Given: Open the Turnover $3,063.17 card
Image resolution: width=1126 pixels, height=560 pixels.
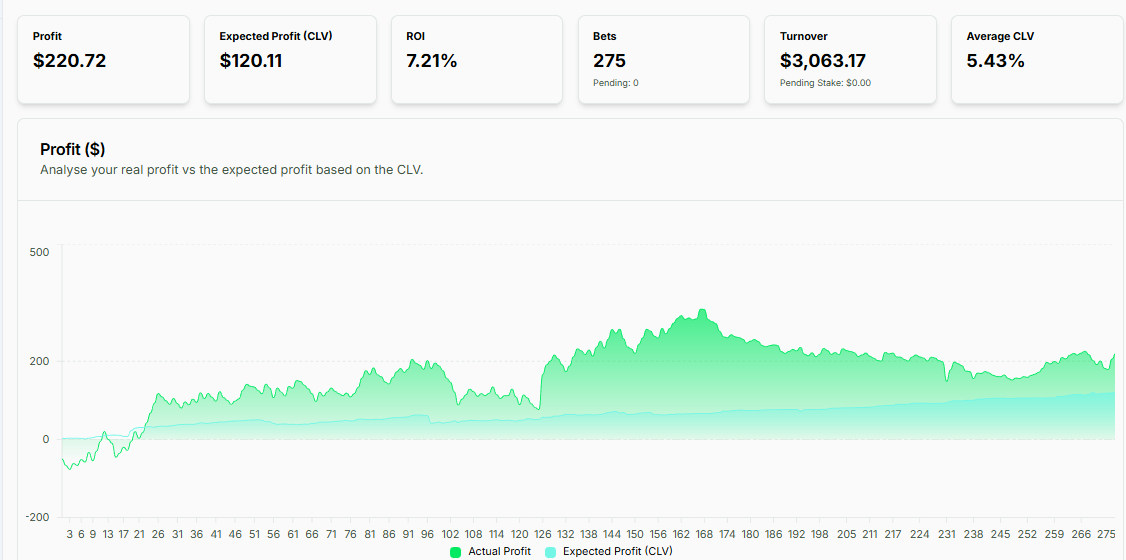Looking at the screenshot, I should [x=850, y=59].
